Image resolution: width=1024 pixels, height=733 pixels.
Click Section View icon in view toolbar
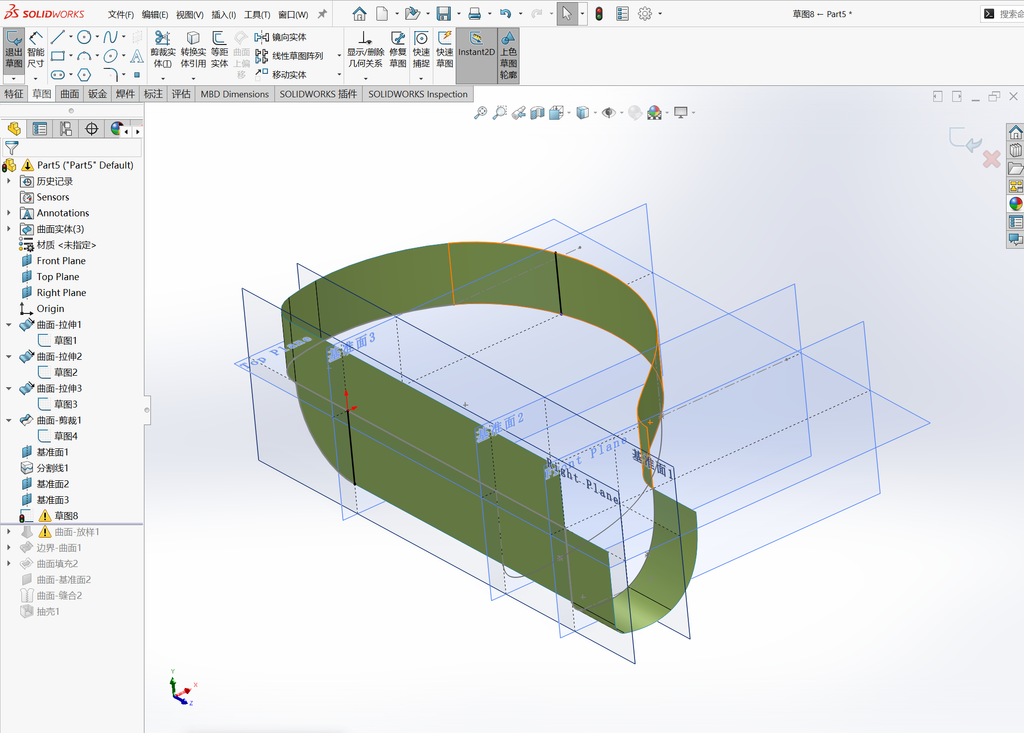pos(537,113)
